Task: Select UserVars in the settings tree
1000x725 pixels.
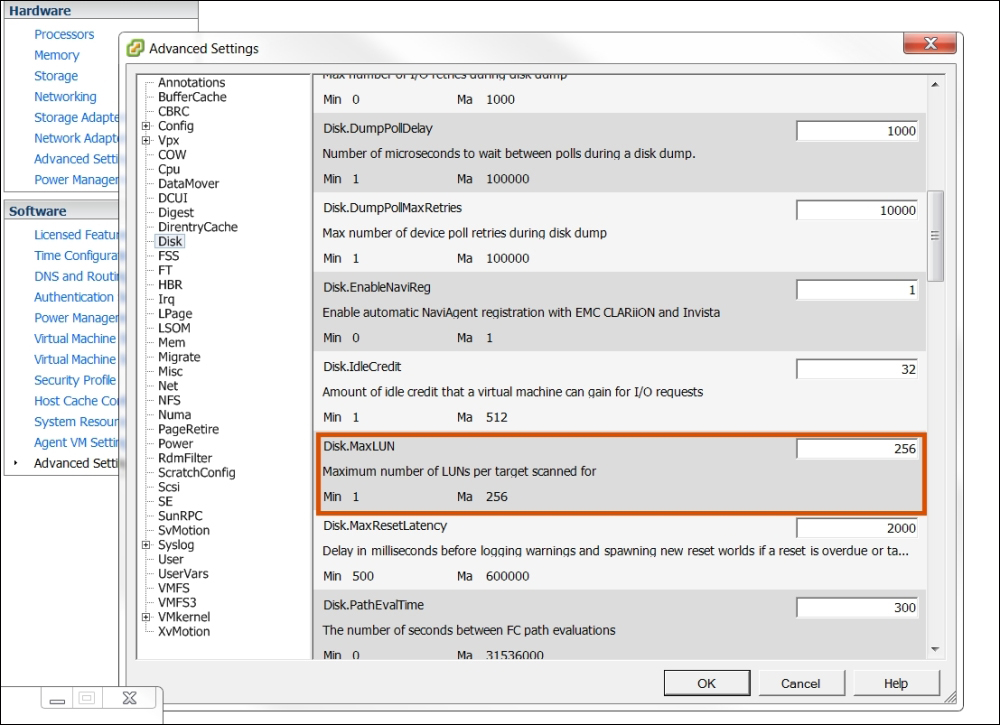Action: point(183,574)
